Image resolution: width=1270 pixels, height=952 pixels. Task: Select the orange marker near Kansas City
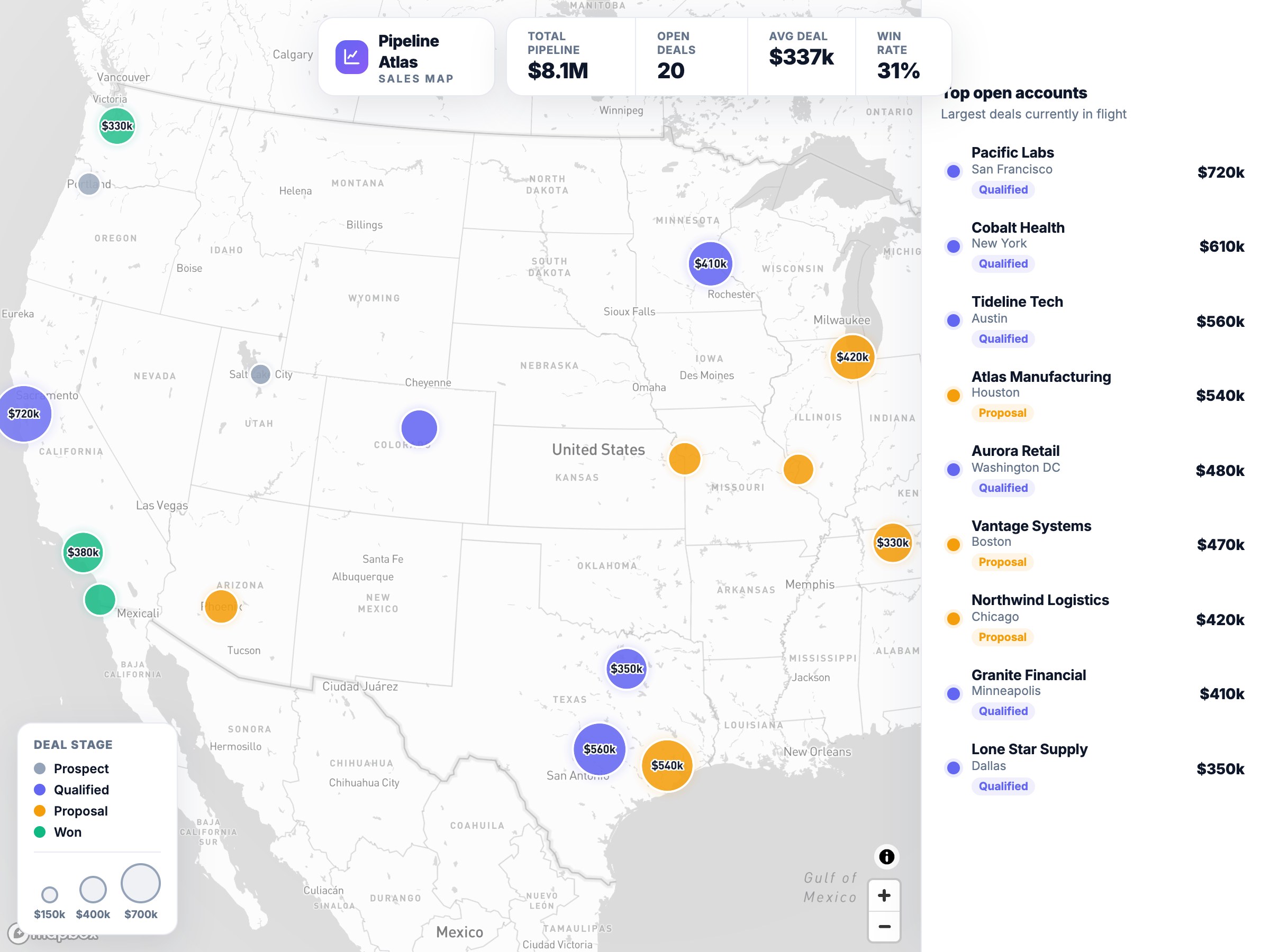[x=684, y=459]
